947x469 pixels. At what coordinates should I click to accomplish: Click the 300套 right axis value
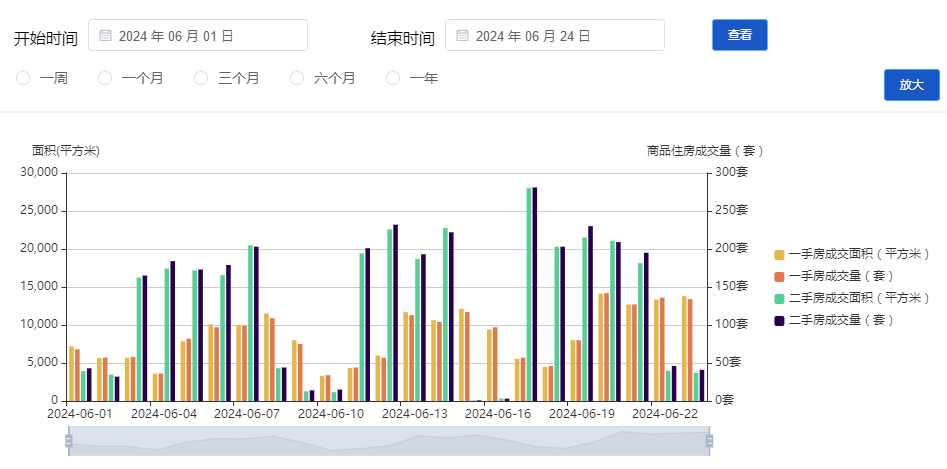[732, 173]
